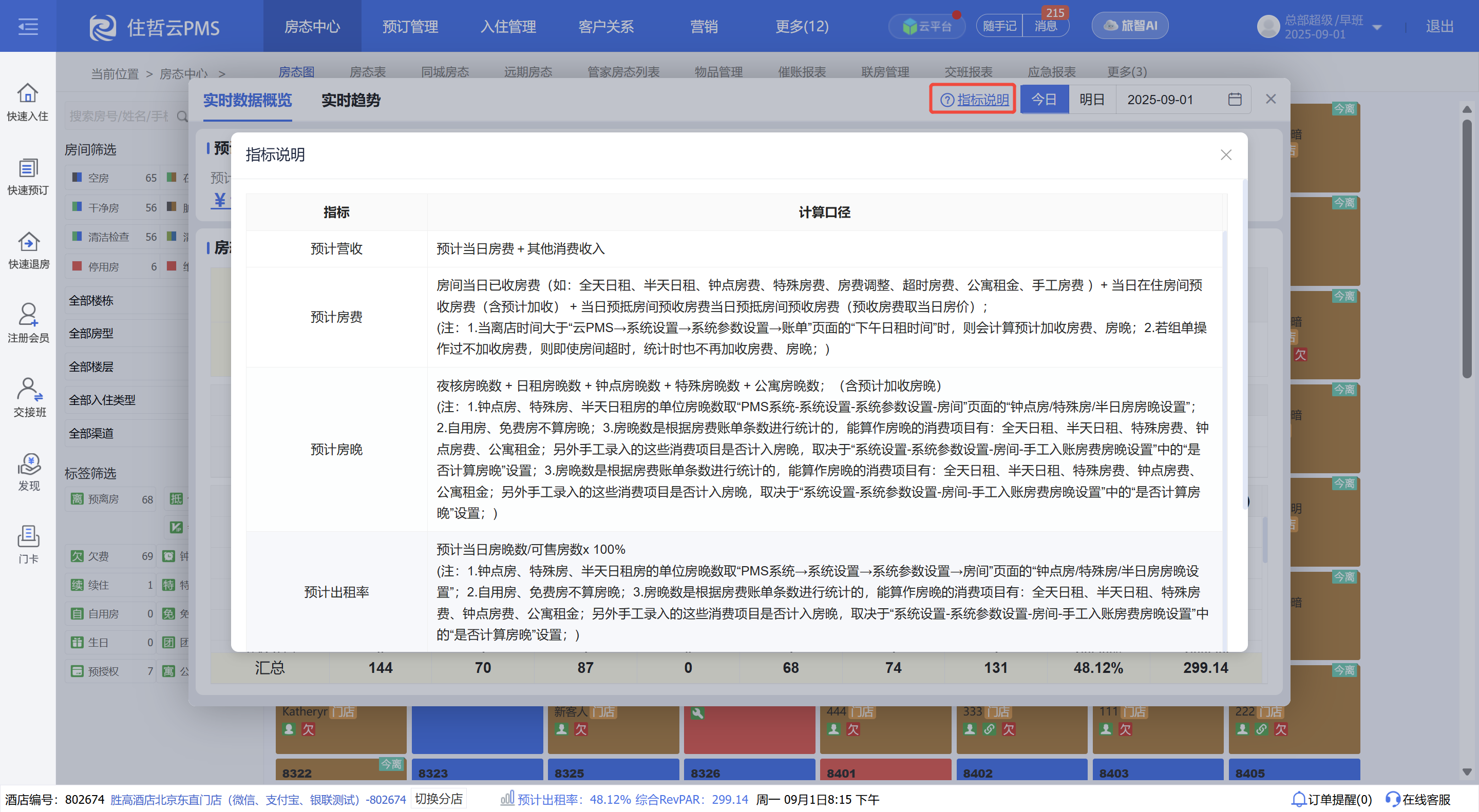Click the 8322 brown room card

[x=341, y=770]
